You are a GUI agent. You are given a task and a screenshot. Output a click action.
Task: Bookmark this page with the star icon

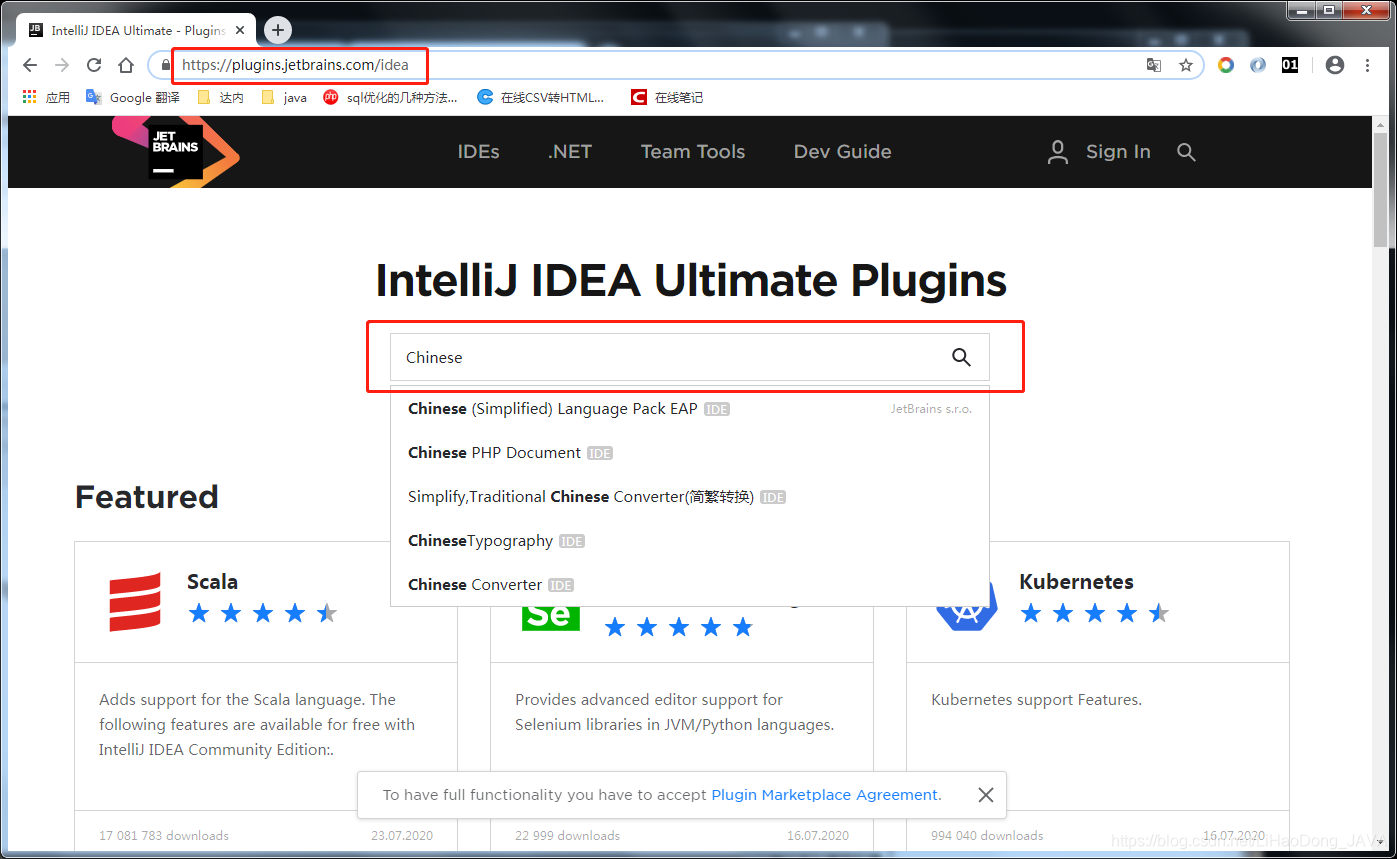(1186, 65)
